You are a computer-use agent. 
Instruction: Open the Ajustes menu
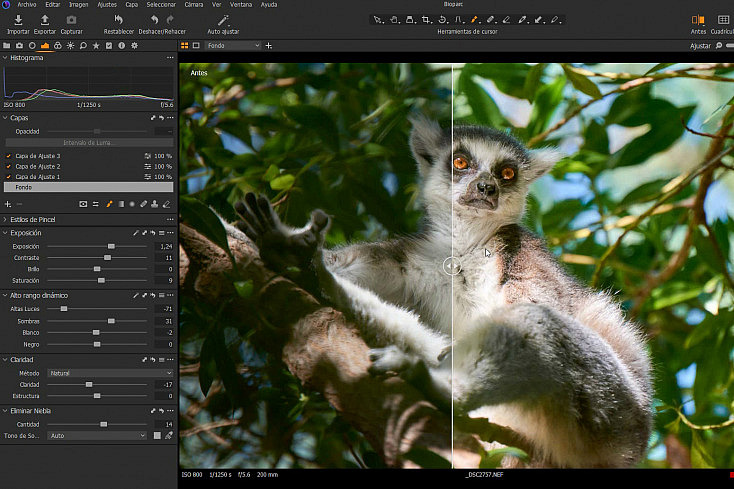click(x=107, y=4)
